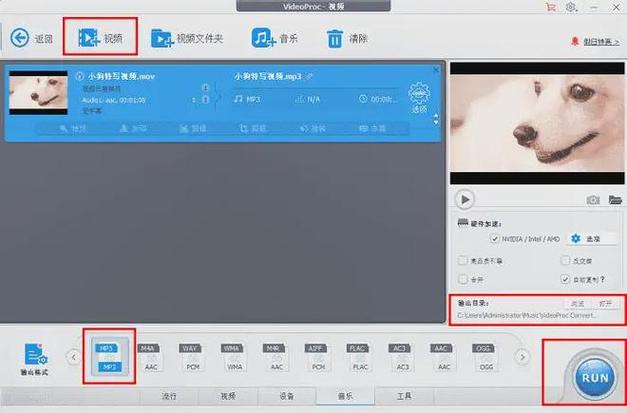
Task: Remove the 小狗特写视频.mov item with its X
Action: click(436, 70)
